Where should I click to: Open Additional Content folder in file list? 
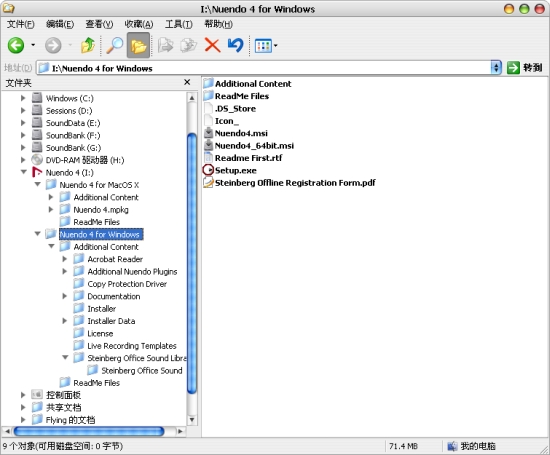253,84
